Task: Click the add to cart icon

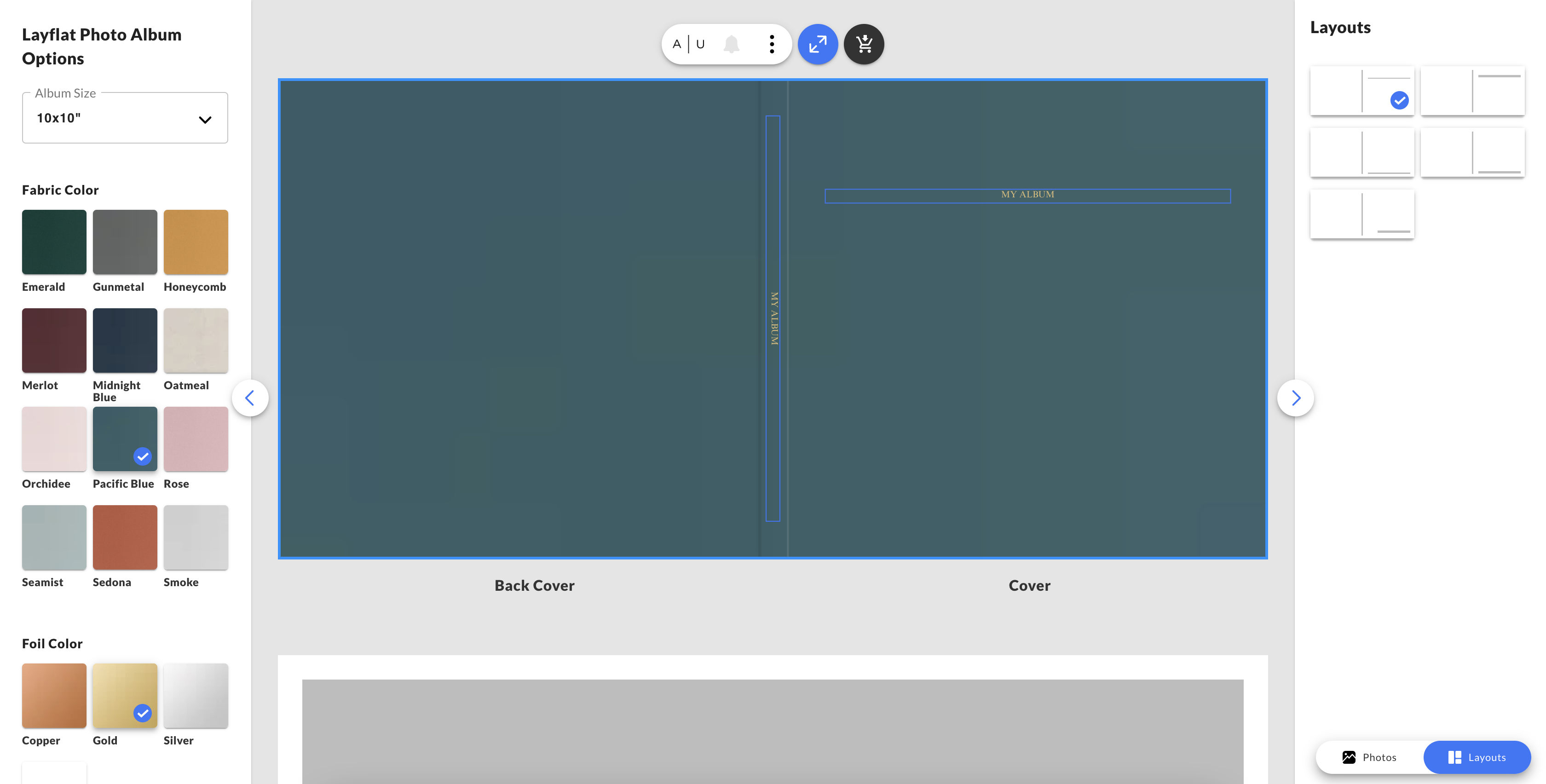Action: click(x=864, y=44)
